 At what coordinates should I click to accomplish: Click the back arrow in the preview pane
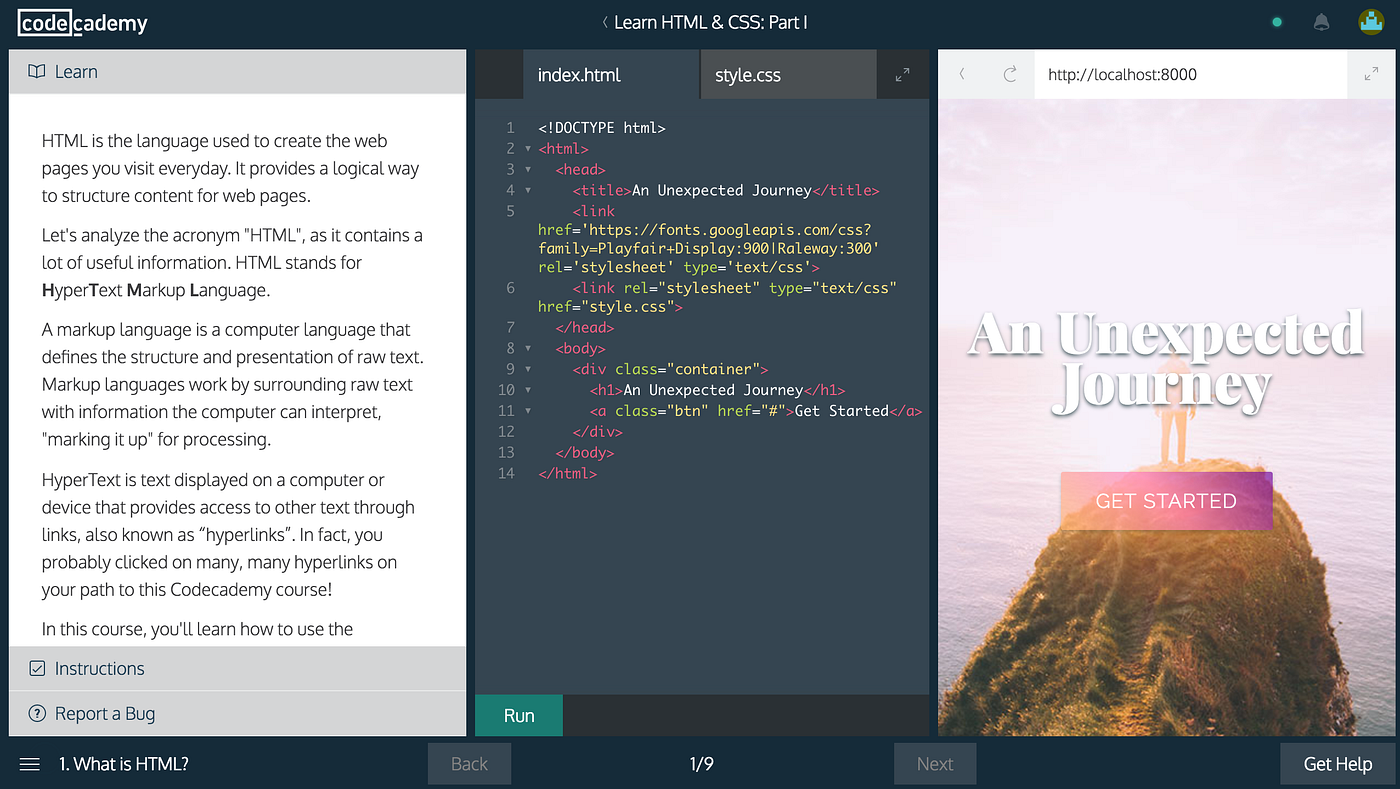(x=961, y=73)
